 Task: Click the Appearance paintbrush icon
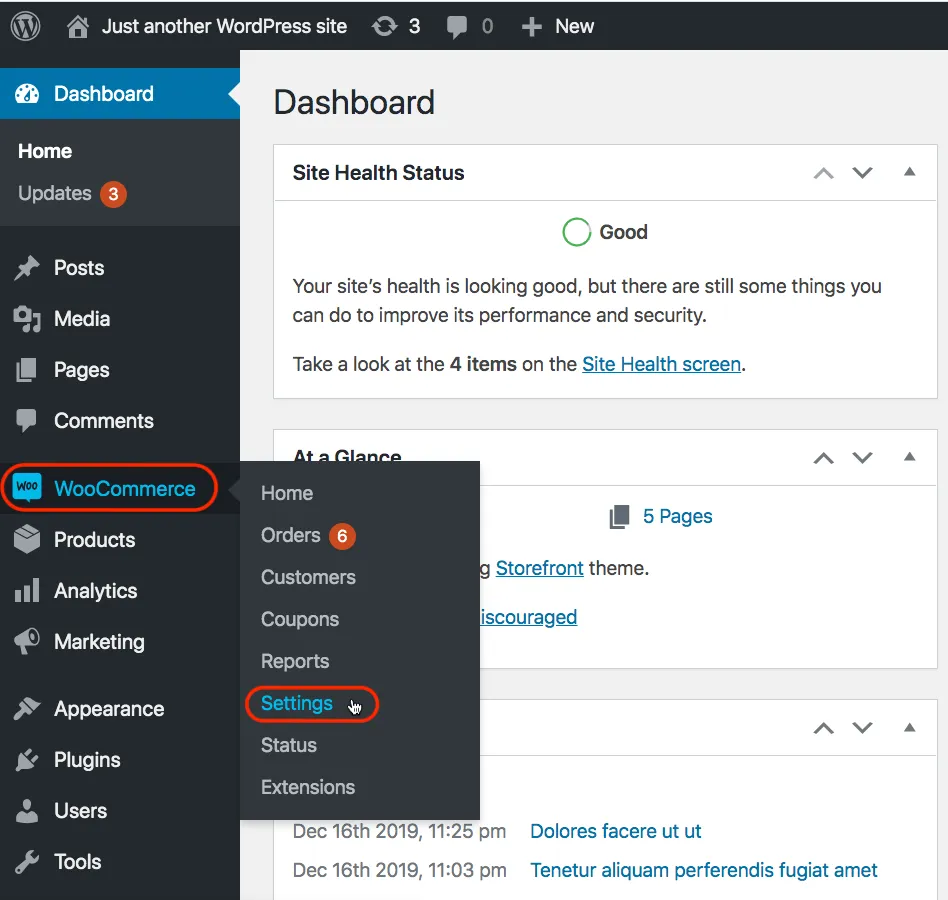[27, 708]
